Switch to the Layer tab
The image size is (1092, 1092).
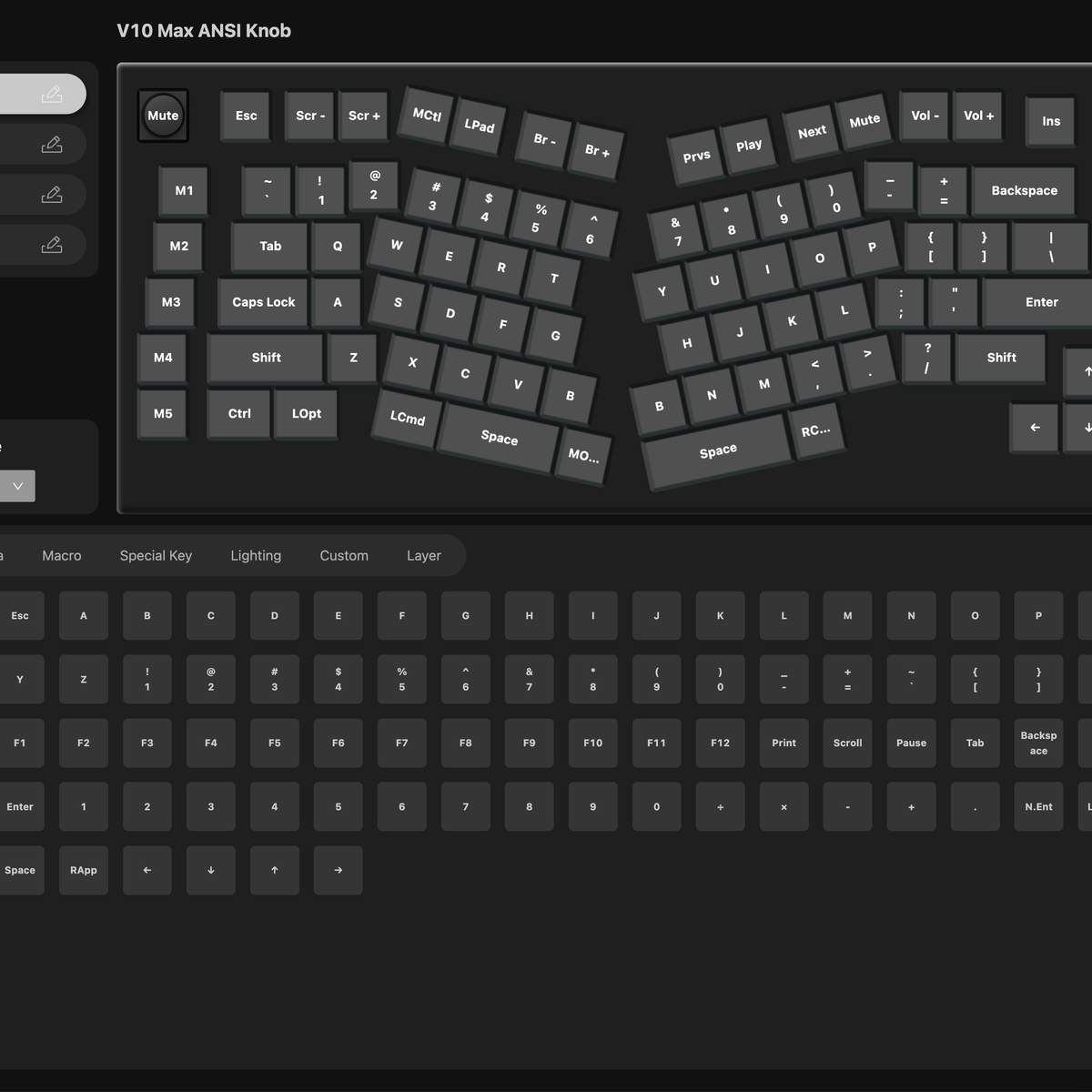pyautogui.click(x=423, y=555)
